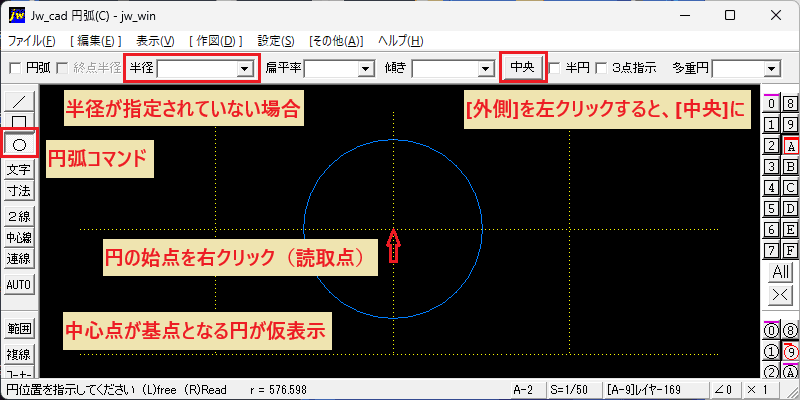Enable the 3点指示 three-point checkbox
The height and width of the screenshot is (400, 800).
(602, 68)
